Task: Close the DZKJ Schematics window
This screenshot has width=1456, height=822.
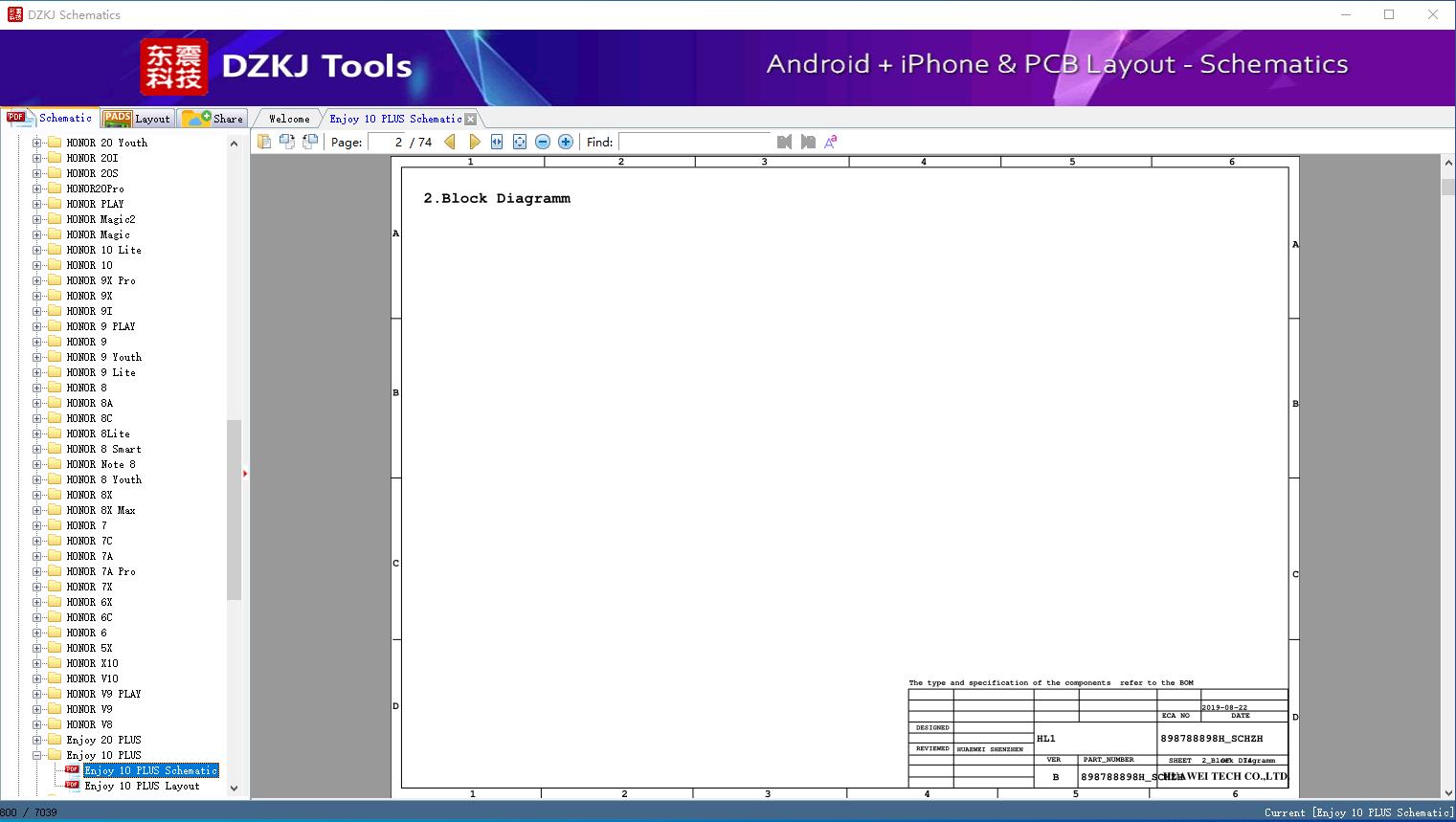Action: [x=1433, y=14]
